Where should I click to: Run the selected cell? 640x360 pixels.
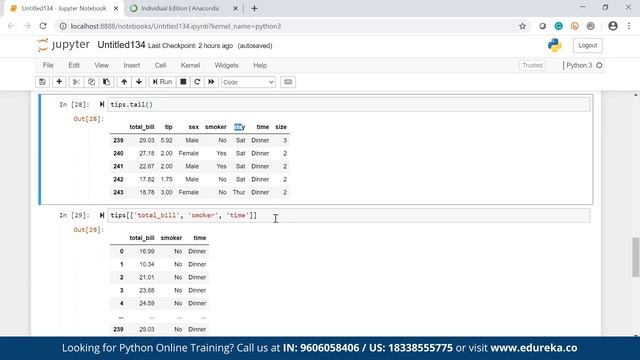tap(162, 82)
